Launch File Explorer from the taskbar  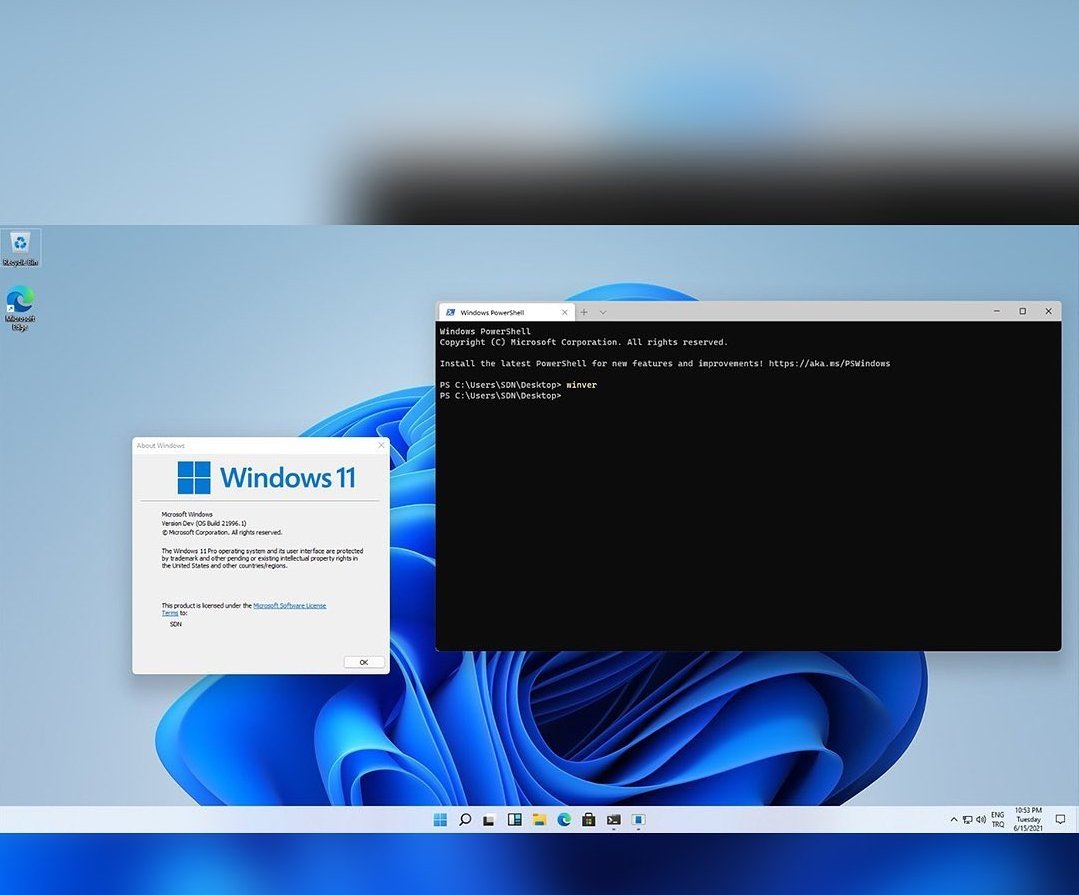(x=539, y=819)
